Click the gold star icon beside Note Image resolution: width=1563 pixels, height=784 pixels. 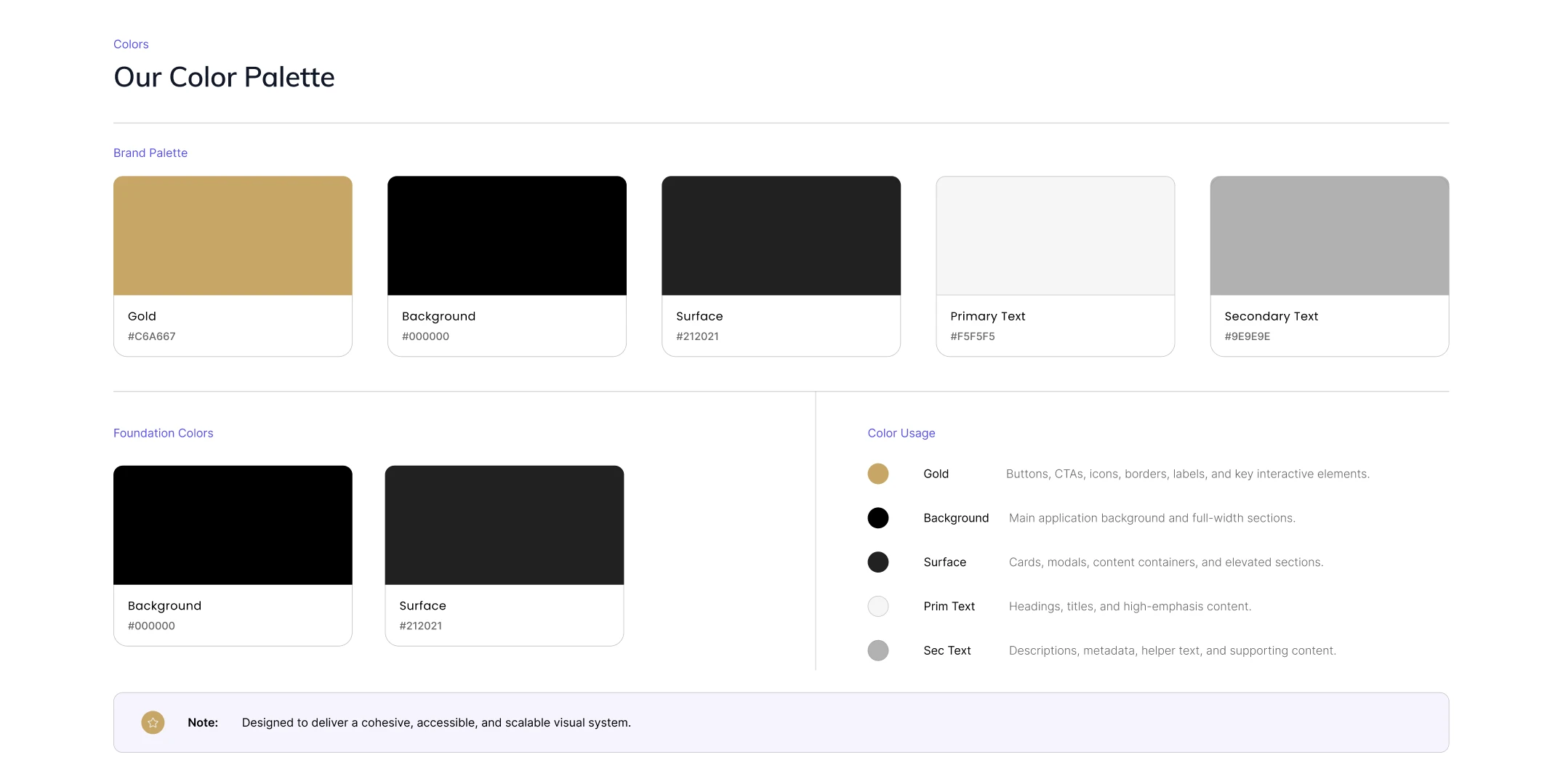point(153,722)
